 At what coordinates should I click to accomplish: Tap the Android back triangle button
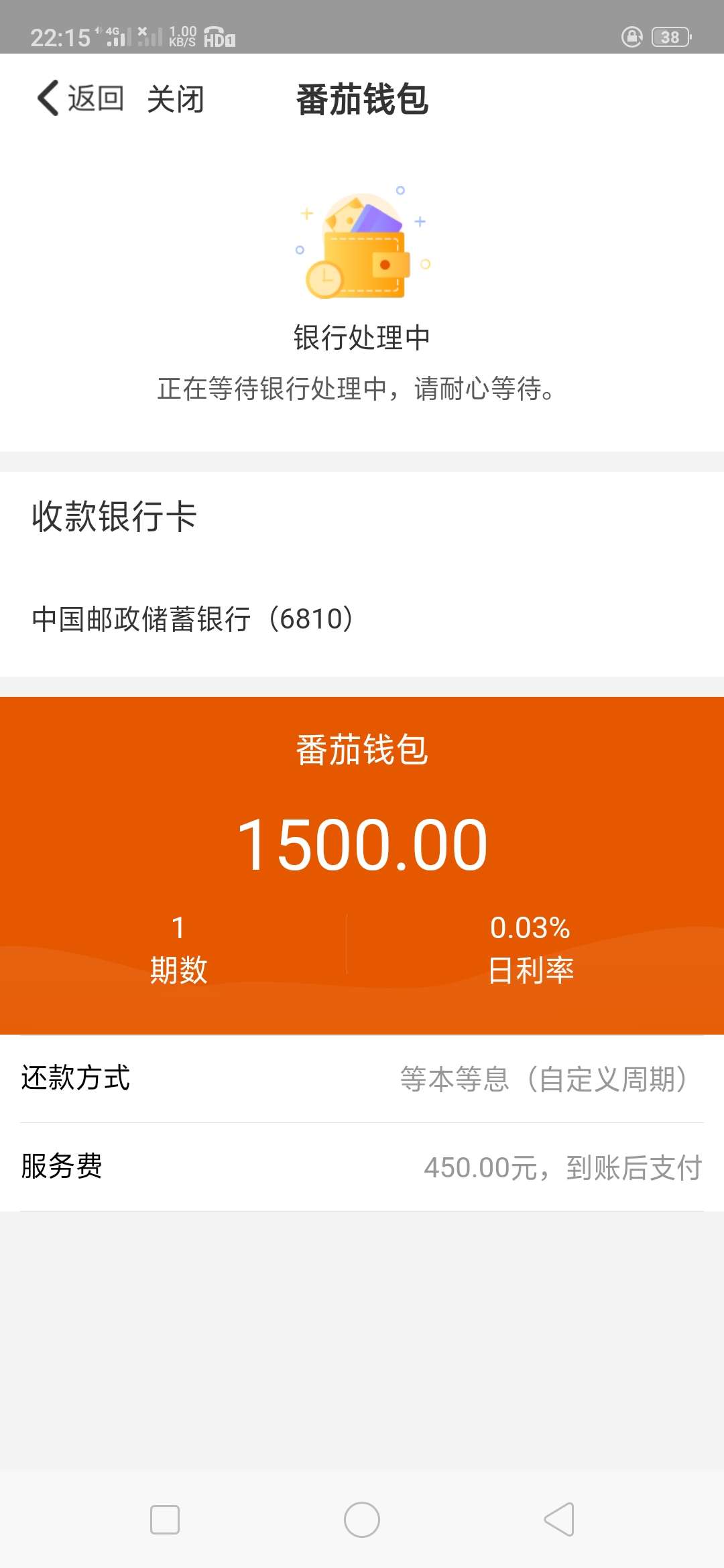click(x=559, y=1519)
